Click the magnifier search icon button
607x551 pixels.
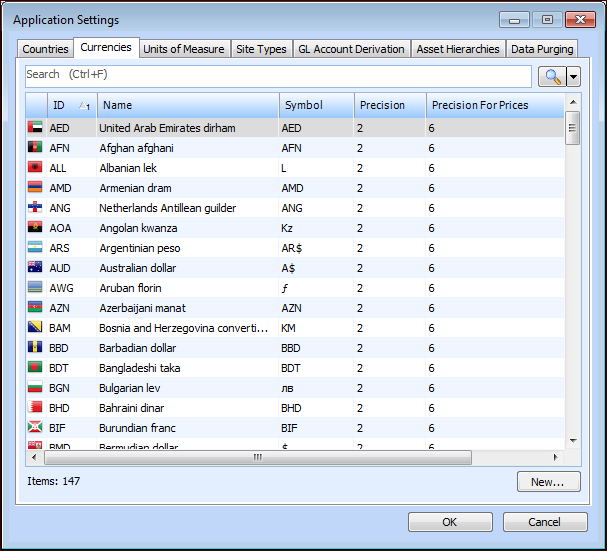pyautogui.click(x=551, y=76)
